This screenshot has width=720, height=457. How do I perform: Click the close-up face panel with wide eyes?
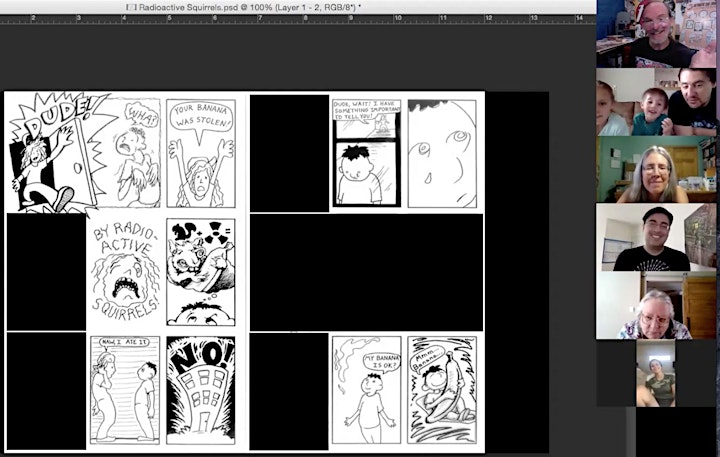[442, 153]
